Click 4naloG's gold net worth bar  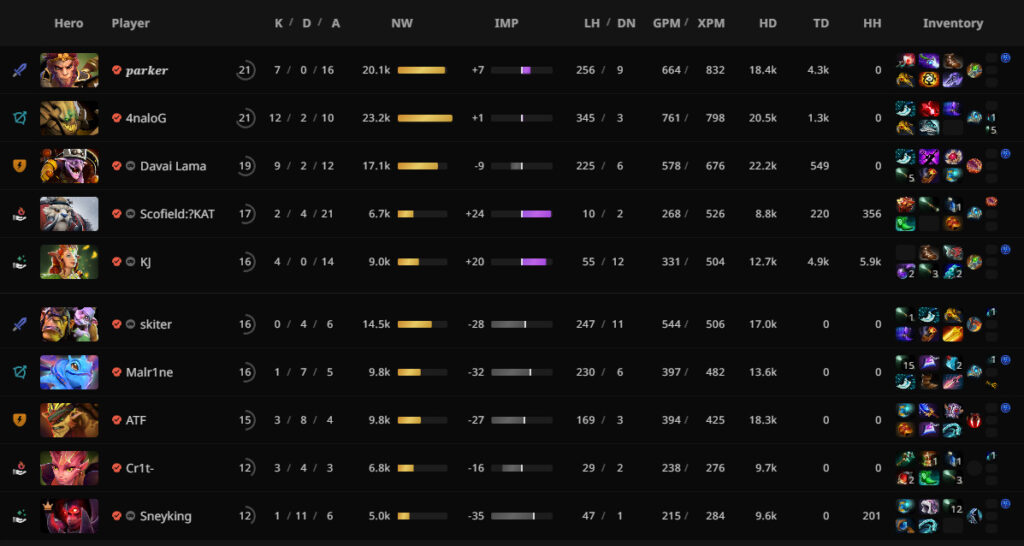pos(424,118)
